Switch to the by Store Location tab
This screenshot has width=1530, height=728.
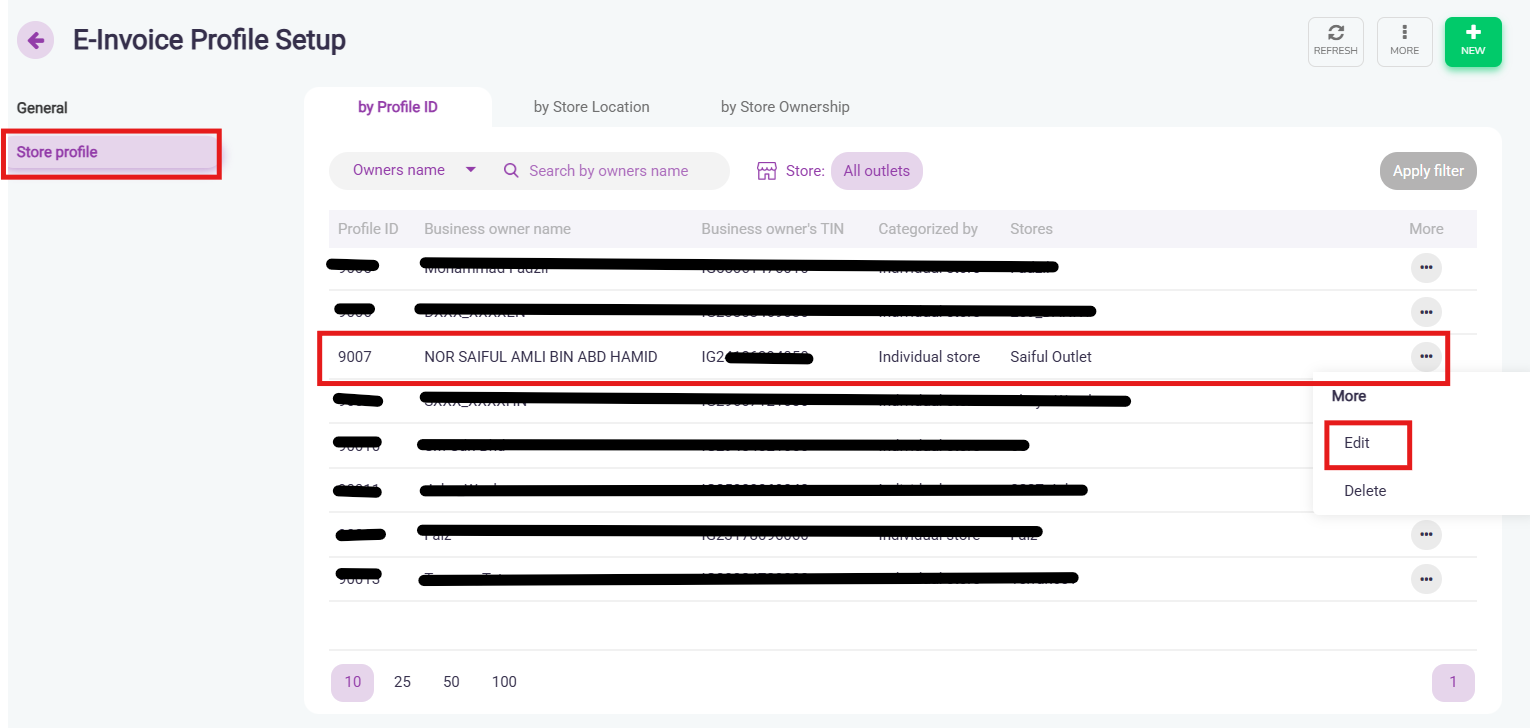[x=592, y=107]
